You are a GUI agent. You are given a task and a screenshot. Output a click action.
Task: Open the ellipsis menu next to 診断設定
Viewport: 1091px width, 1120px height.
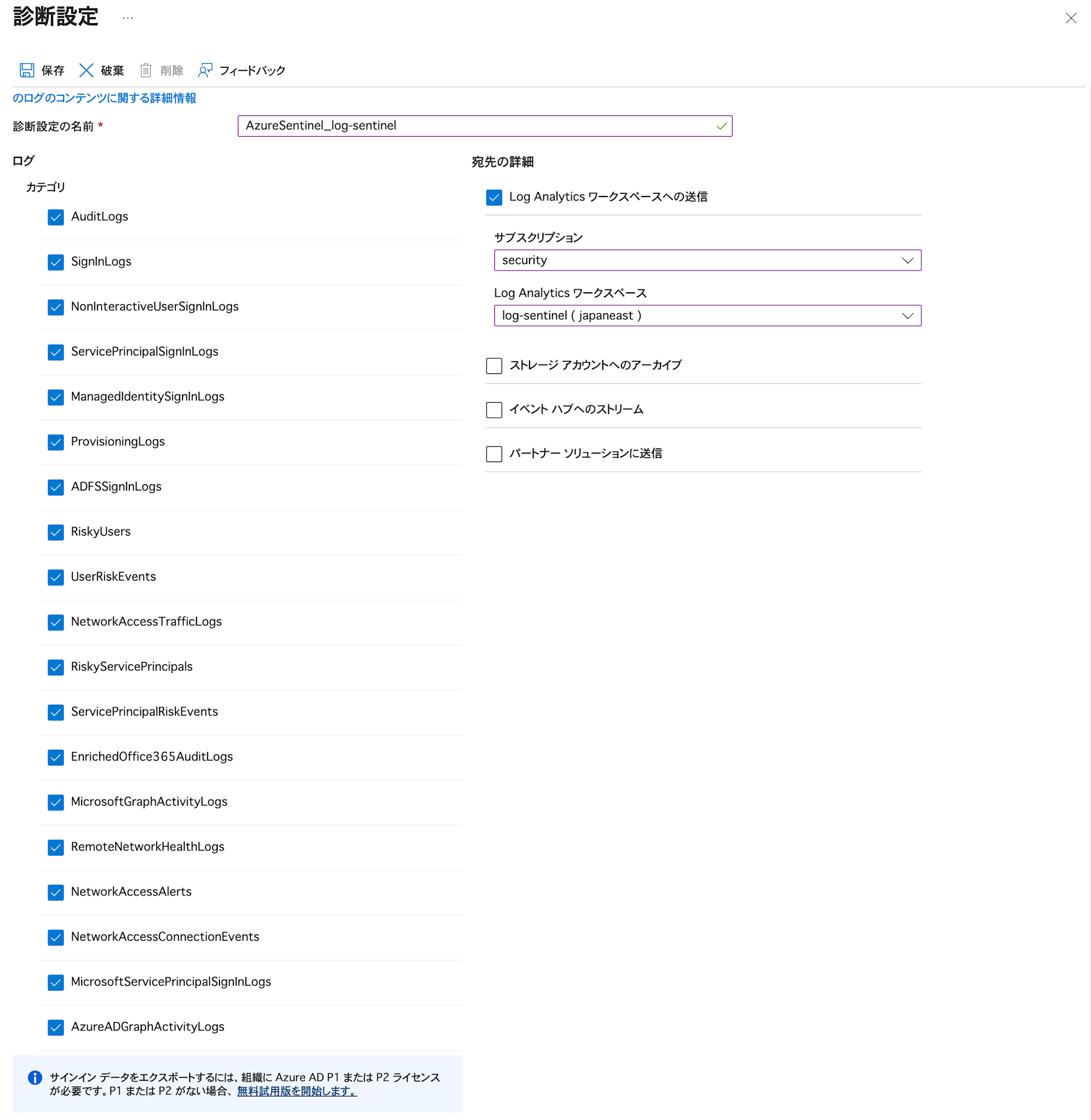[x=128, y=18]
